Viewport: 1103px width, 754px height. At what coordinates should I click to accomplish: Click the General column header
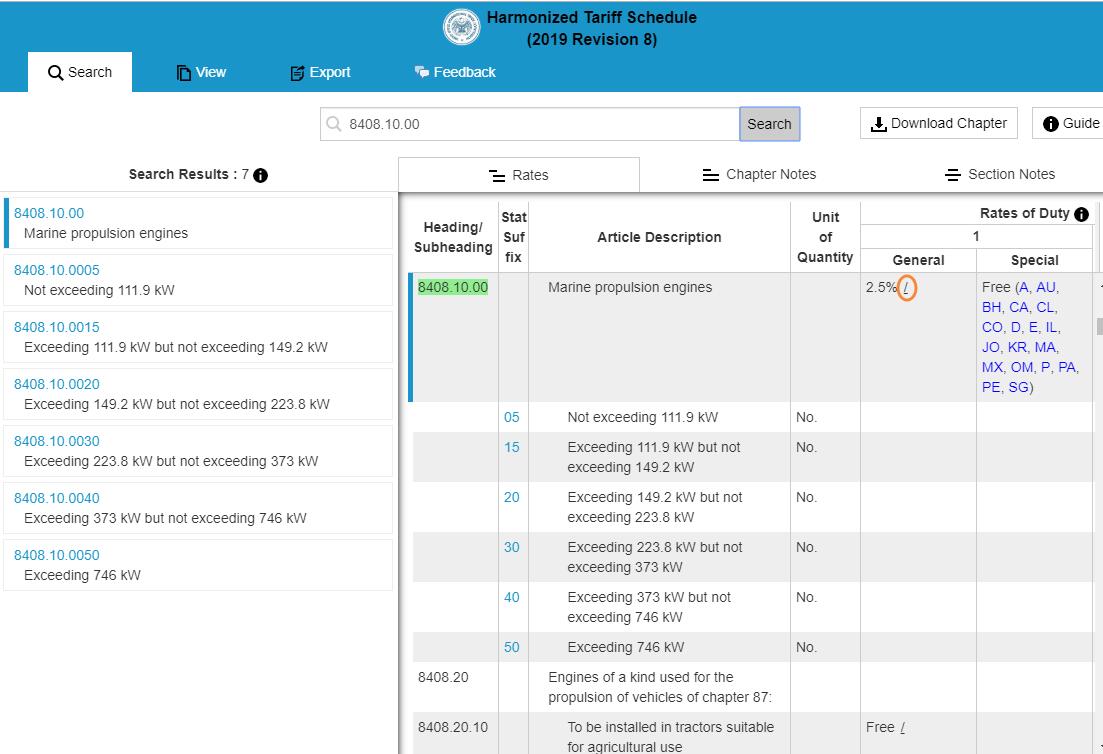pos(918,260)
